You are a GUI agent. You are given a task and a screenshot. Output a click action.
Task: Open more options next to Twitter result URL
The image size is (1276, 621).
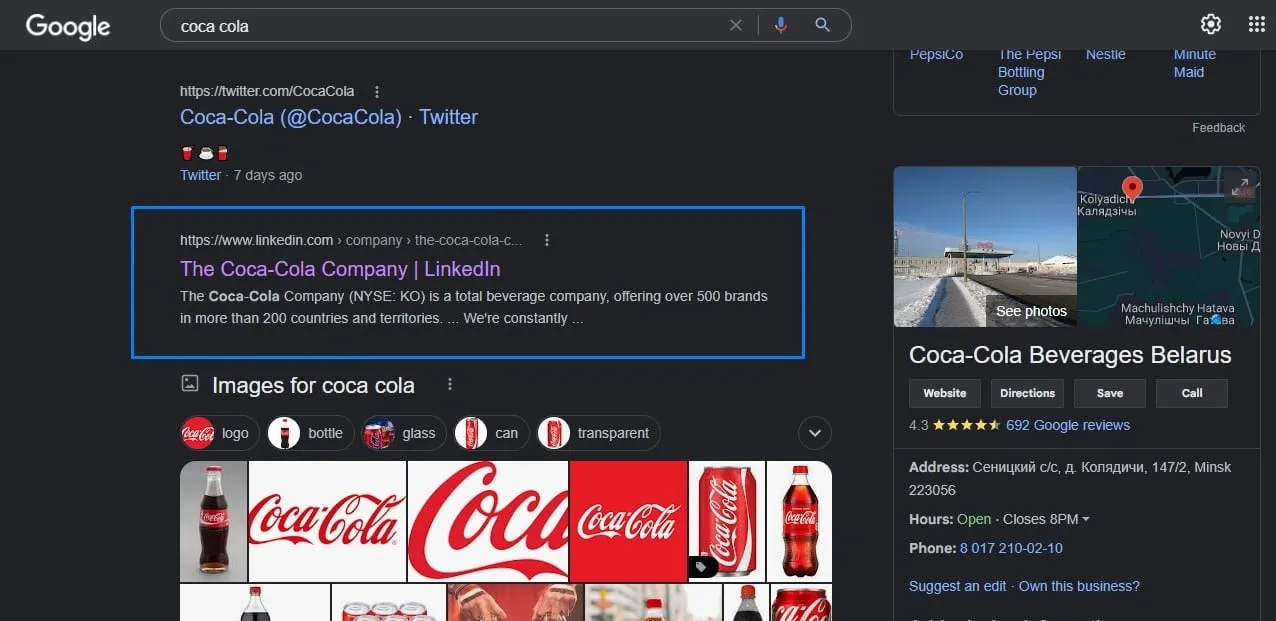coord(377,91)
